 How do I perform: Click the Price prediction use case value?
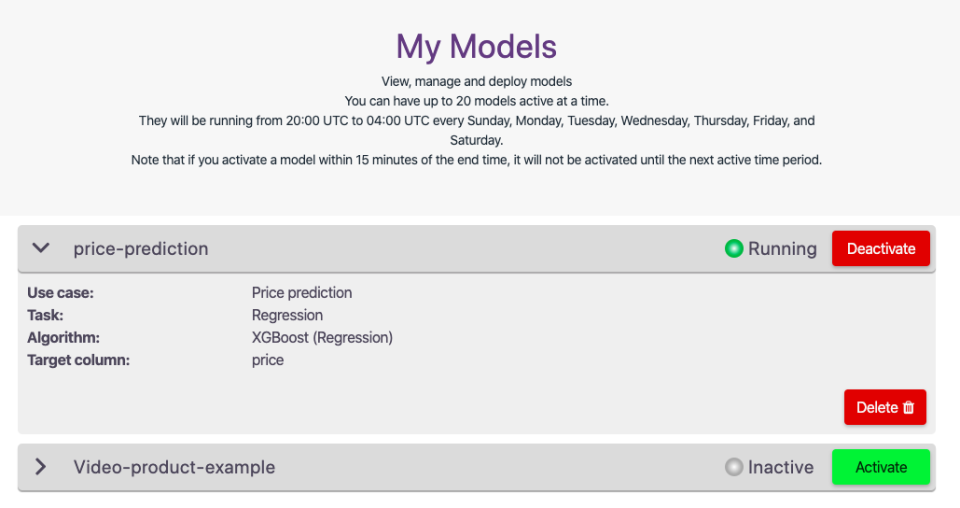pos(302,293)
